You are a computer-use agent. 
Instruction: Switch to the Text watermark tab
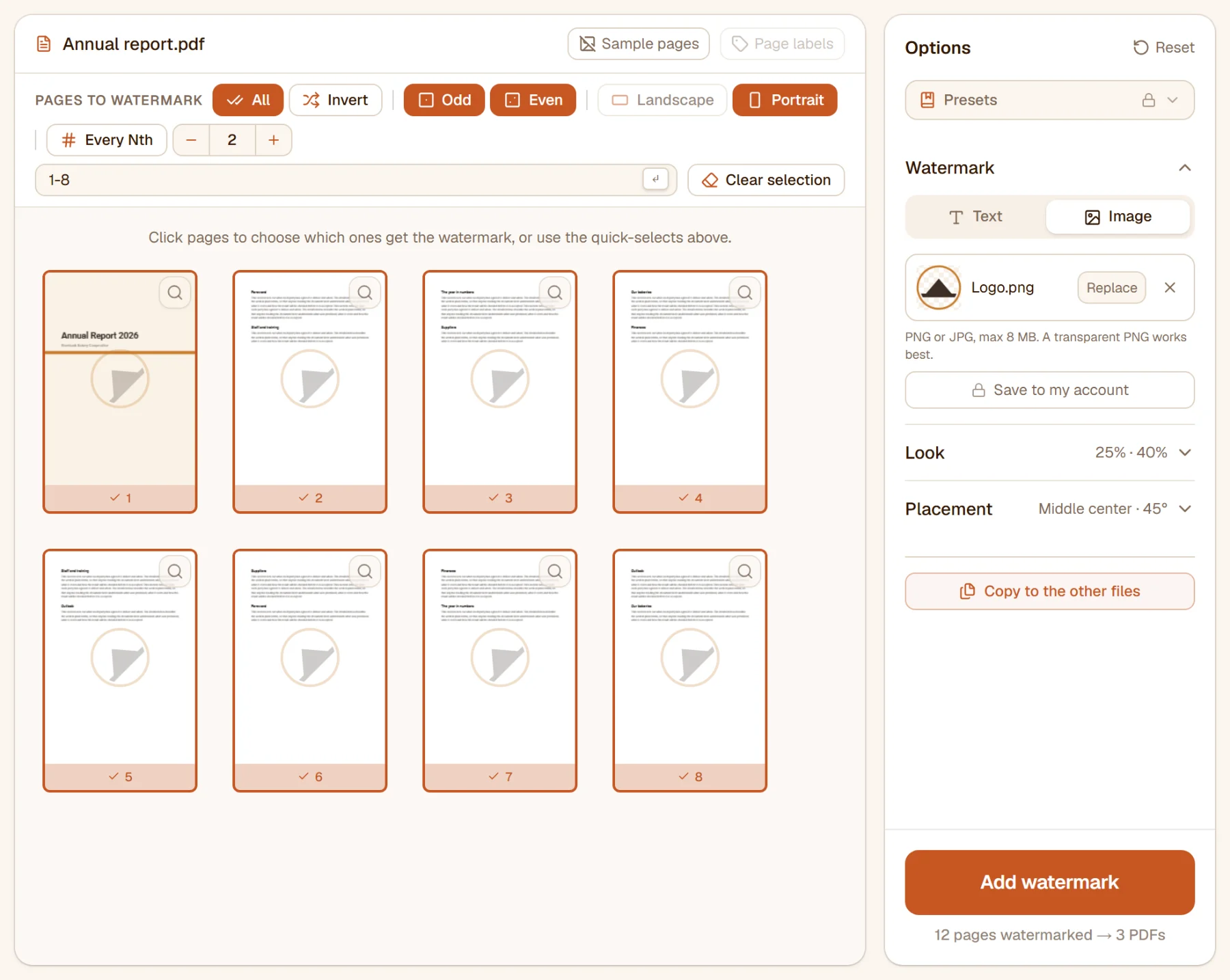click(x=976, y=217)
